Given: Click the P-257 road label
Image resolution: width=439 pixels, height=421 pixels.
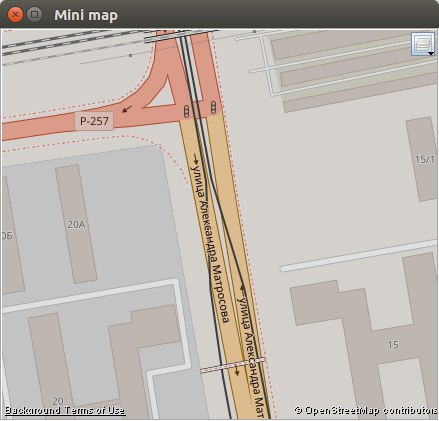Looking at the screenshot, I should click(94, 121).
